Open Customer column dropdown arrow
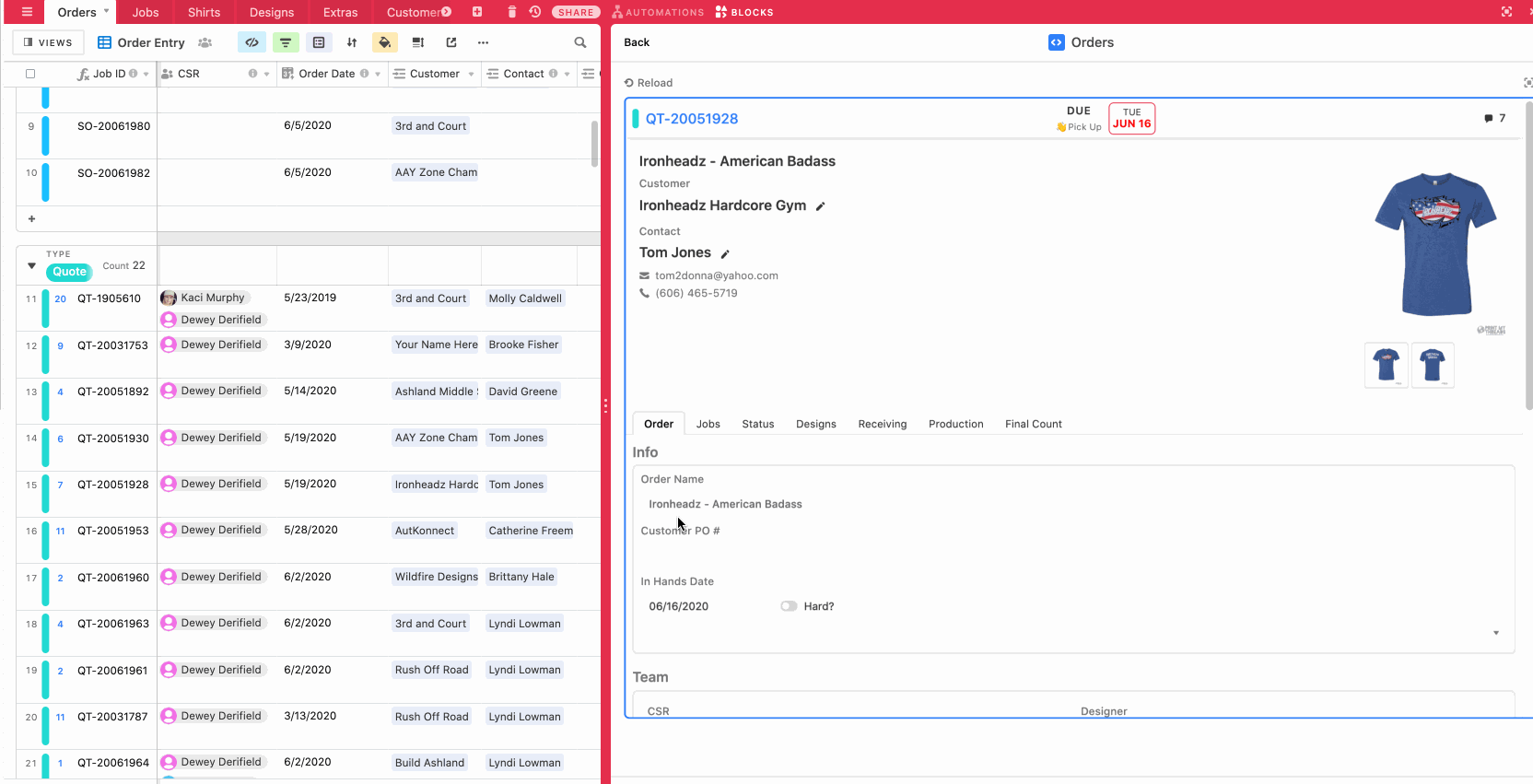 click(x=471, y=74)
